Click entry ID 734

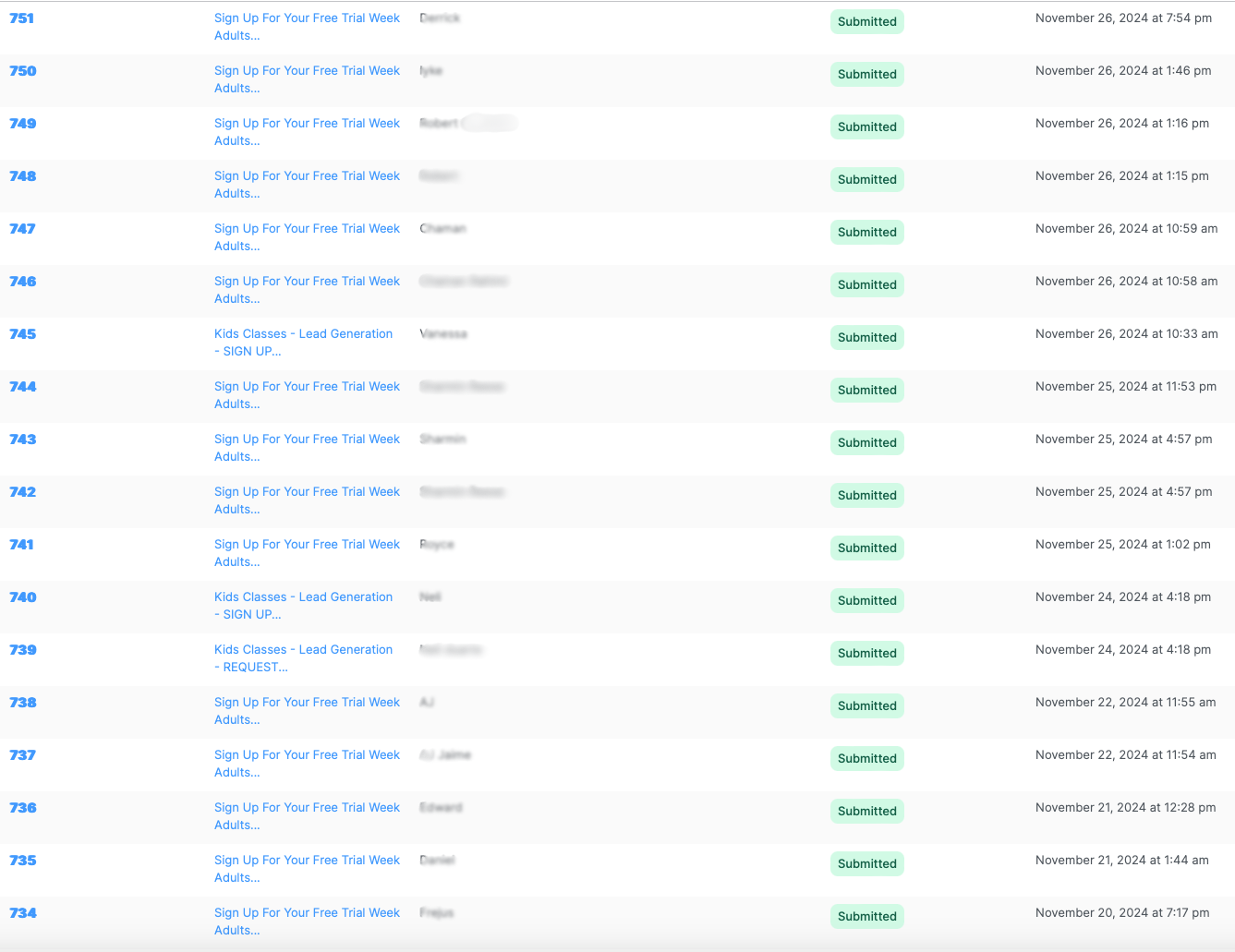[22, 913]
